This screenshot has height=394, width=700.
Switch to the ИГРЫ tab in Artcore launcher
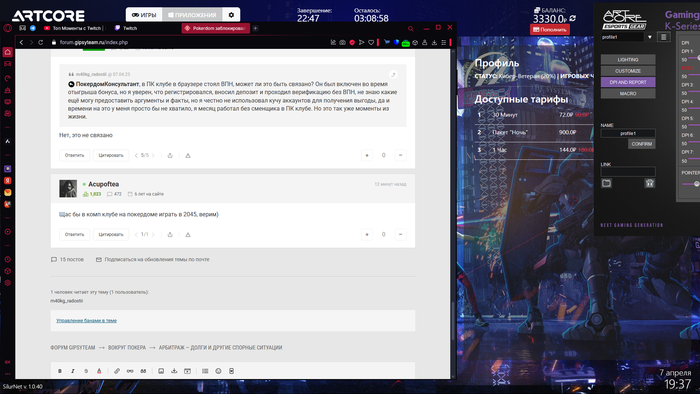[x=144, y=15]
